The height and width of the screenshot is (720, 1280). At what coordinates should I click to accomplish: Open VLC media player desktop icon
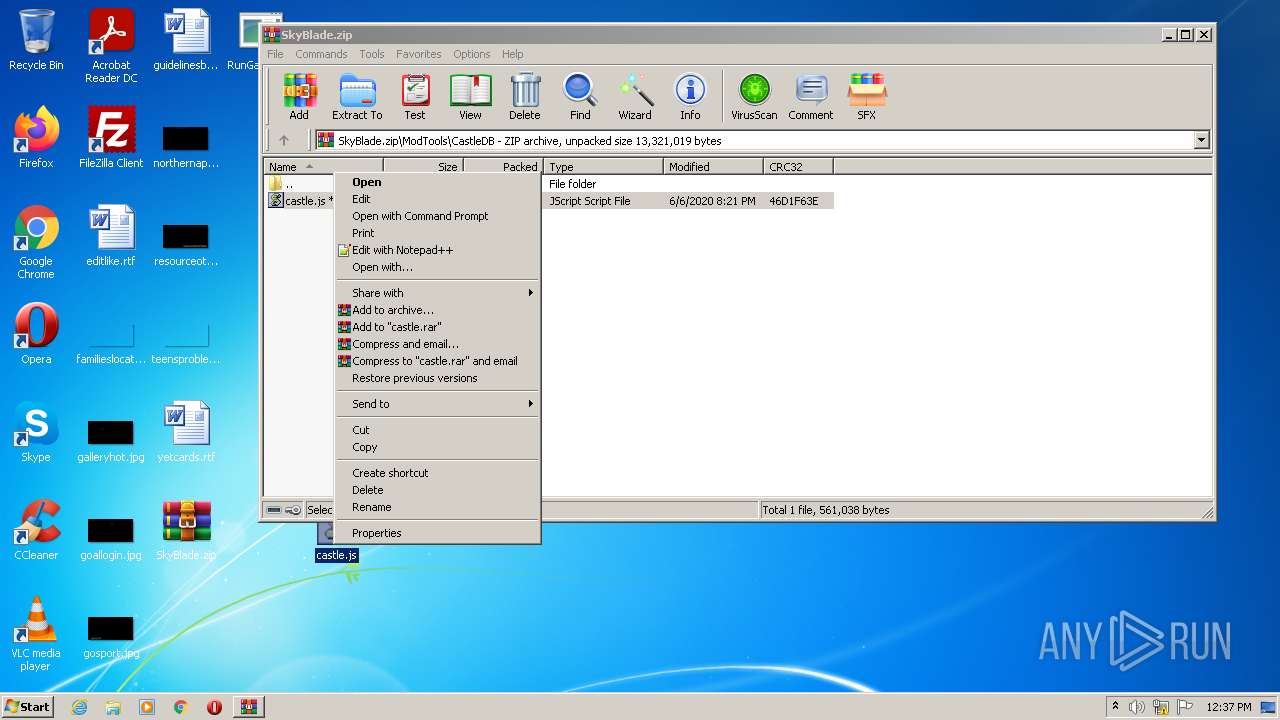pyautogui.click(x=36, y=634)
